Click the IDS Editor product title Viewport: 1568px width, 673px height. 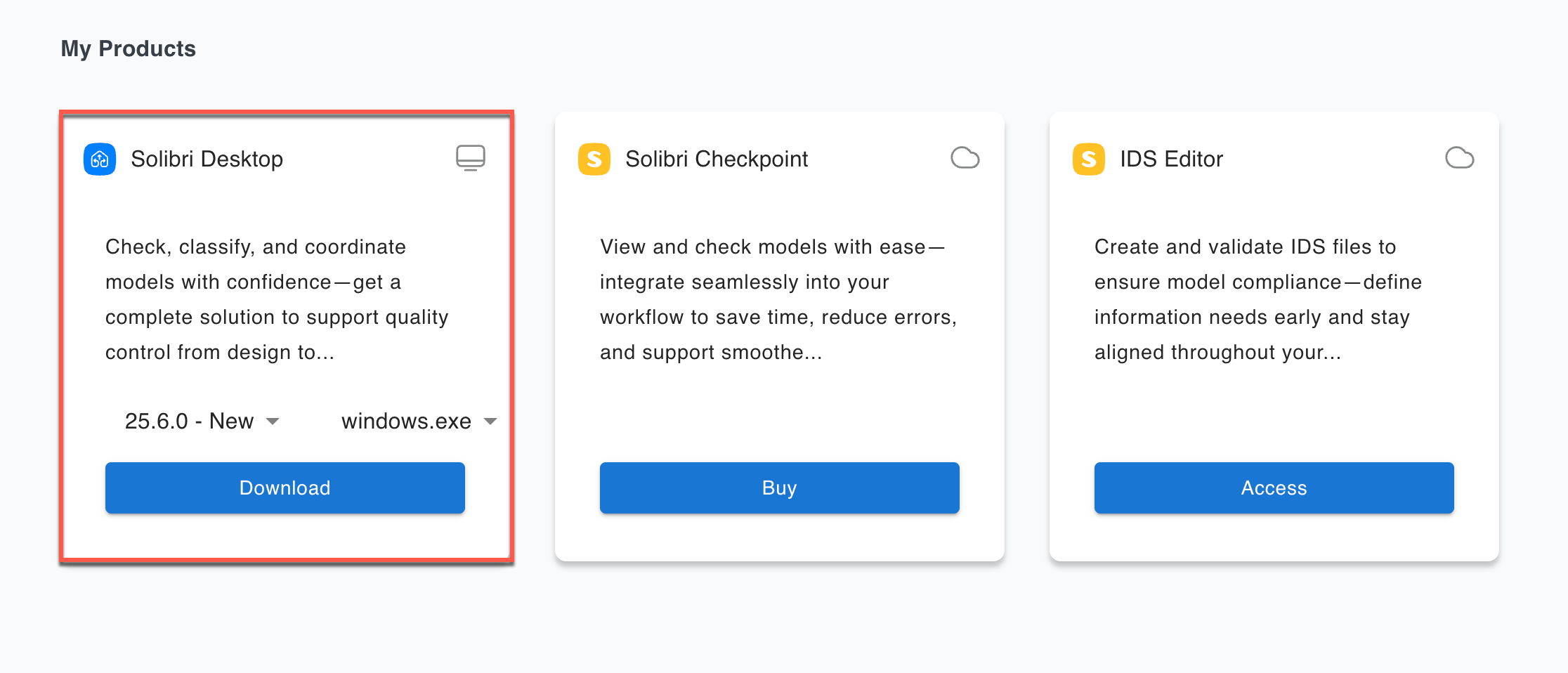[x=1171, y=159]
